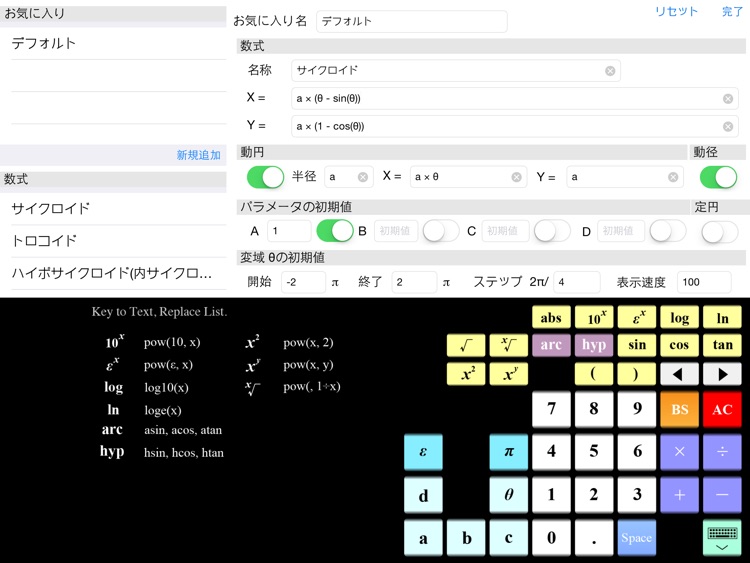The height and width of the screenshot is (563, 750).
Task: Tap the divide operator key
Action: click(x=722, y=452)
